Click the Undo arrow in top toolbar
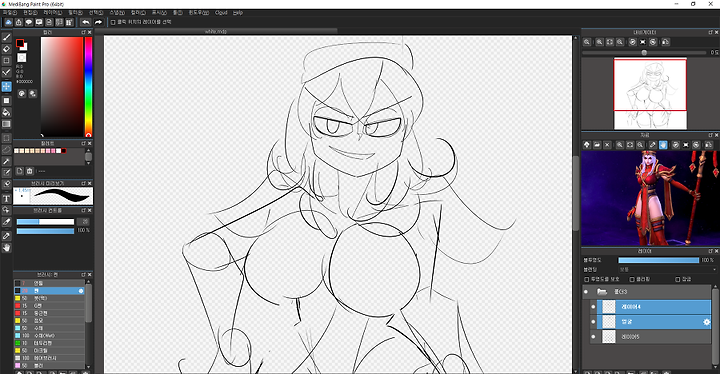The image size is (720, 374). pyautogui.click(x=86, y=22)
